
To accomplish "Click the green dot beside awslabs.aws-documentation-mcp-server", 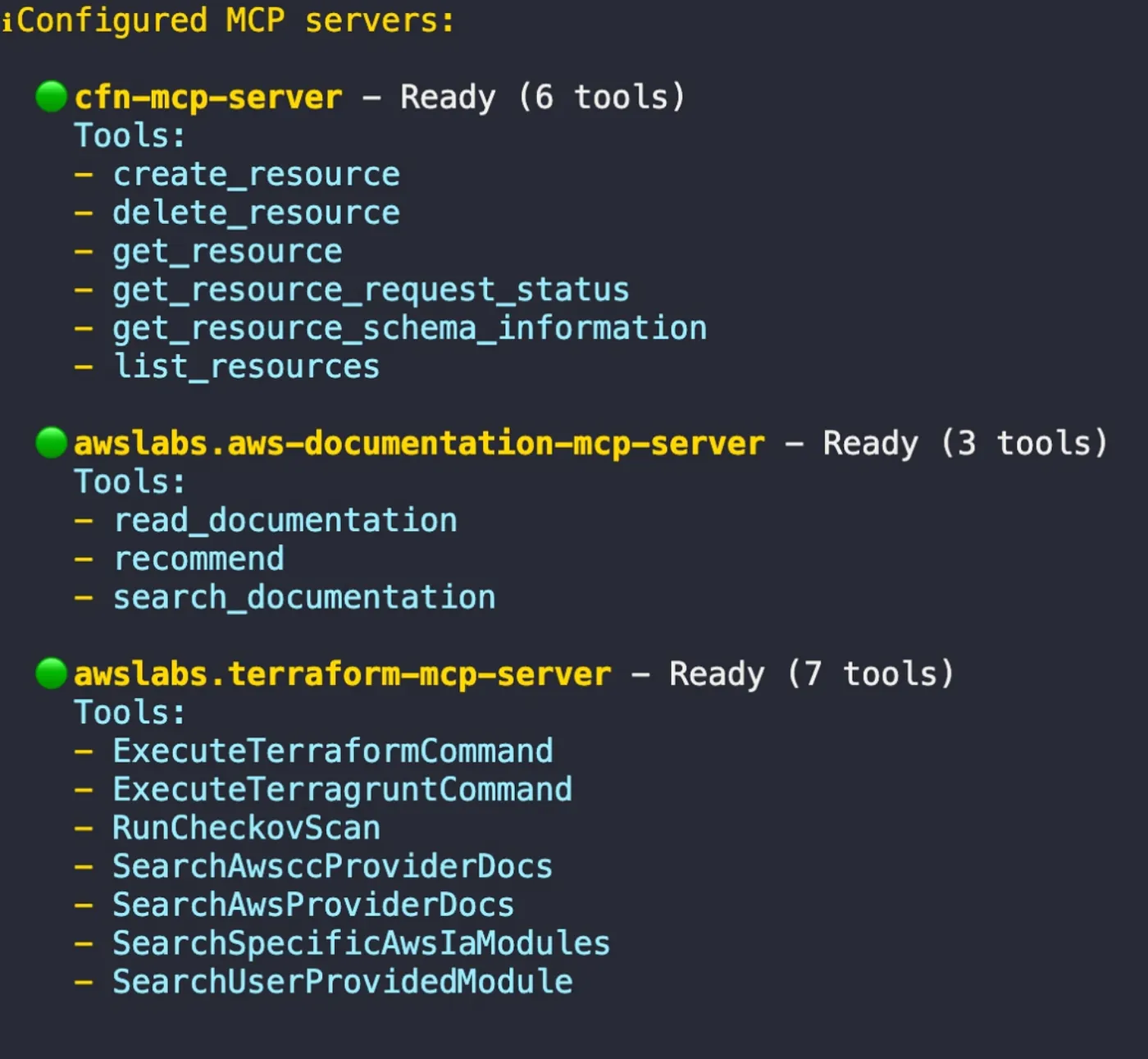I will [51, 443].
